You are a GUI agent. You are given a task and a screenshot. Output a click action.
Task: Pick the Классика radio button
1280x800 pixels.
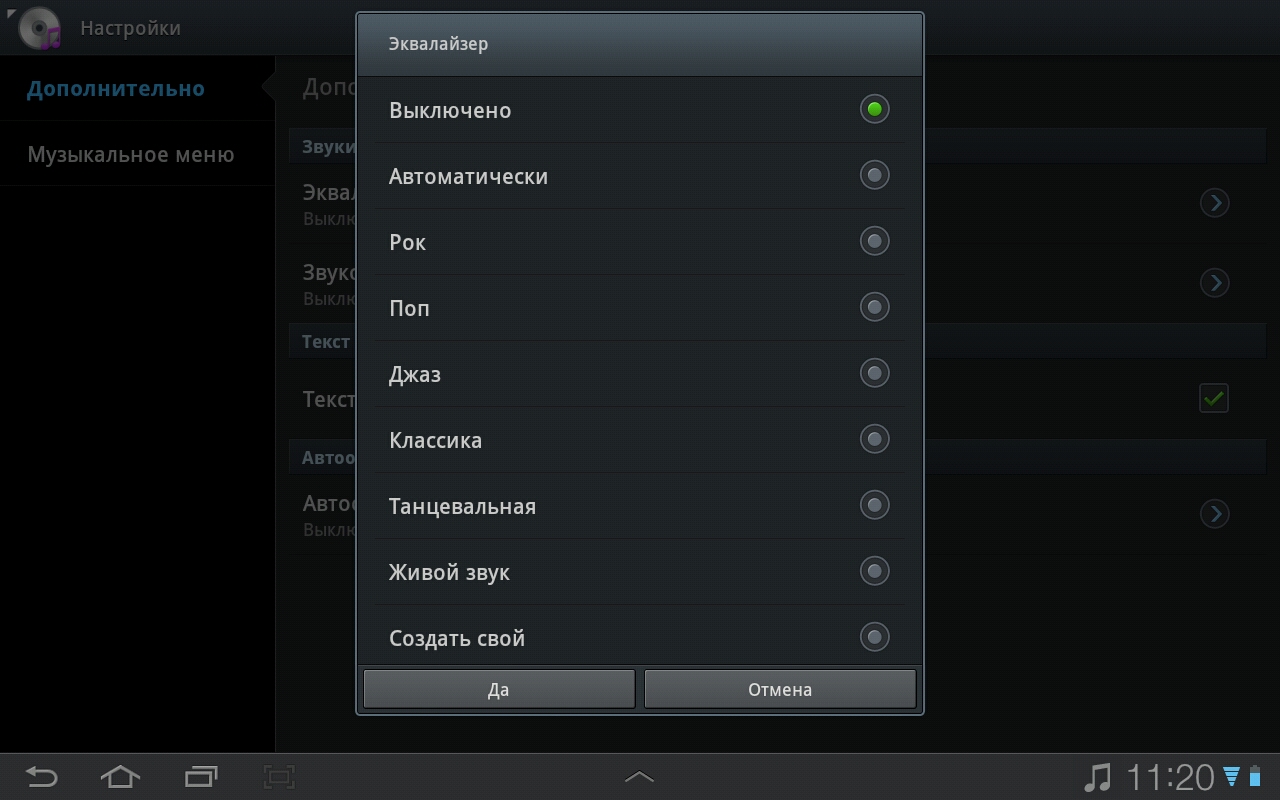[x=874, y=440]
